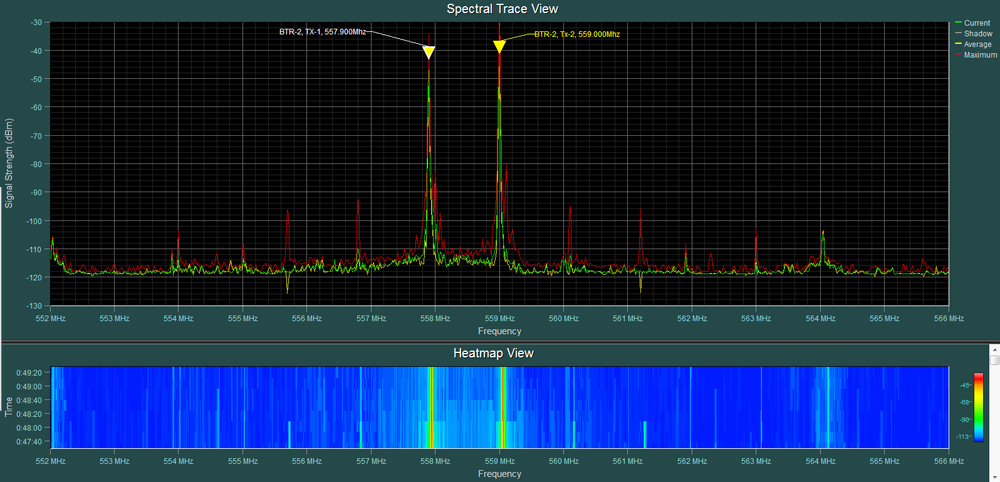Click the 'Signal Strength (dBm)' axis label
Image resolution: width=1000 pixels, height=482 pixels.
pyautogui.click(x=9, y=163)
